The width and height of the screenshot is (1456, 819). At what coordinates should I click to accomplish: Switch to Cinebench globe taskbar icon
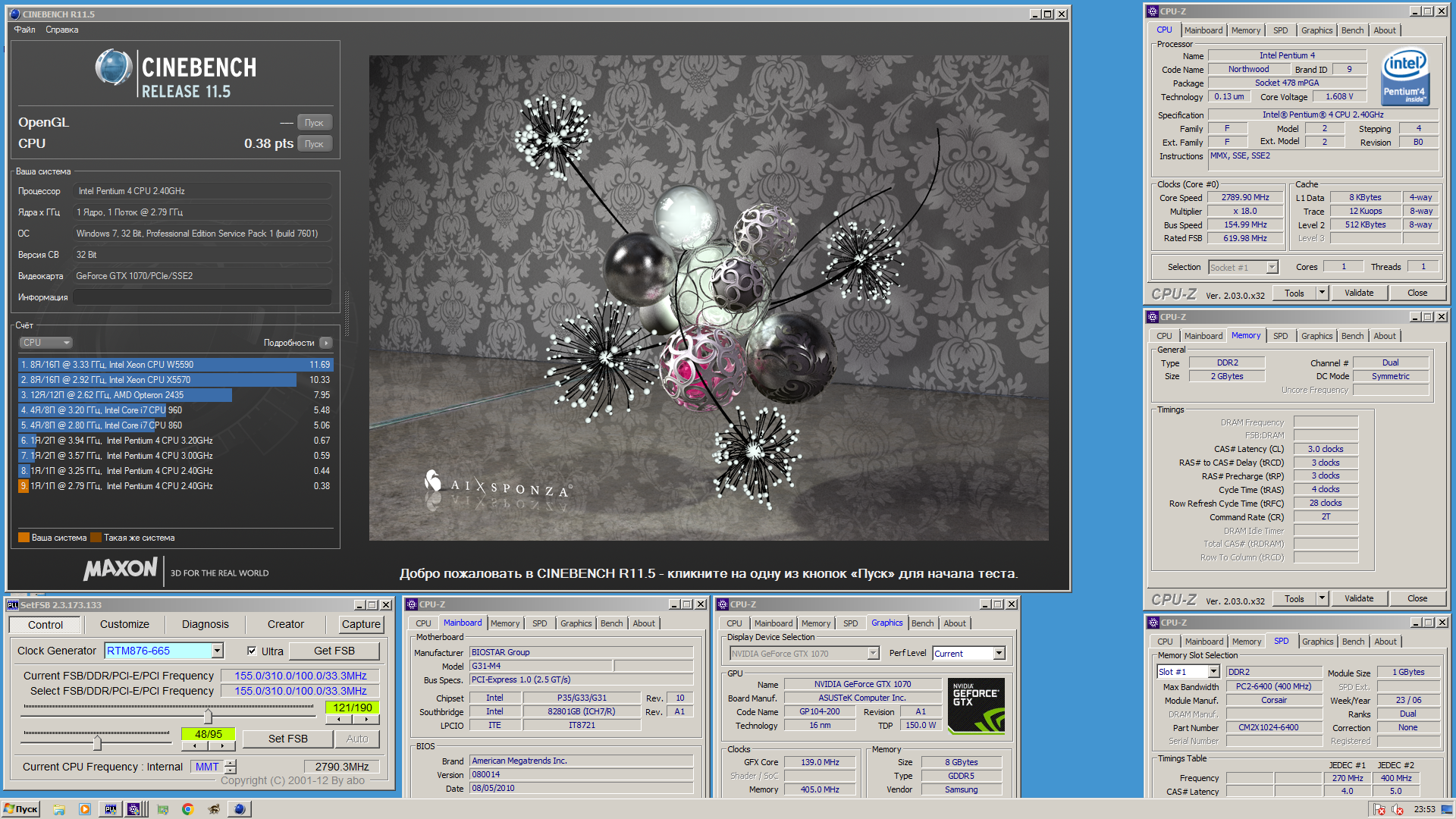(240, 809)
